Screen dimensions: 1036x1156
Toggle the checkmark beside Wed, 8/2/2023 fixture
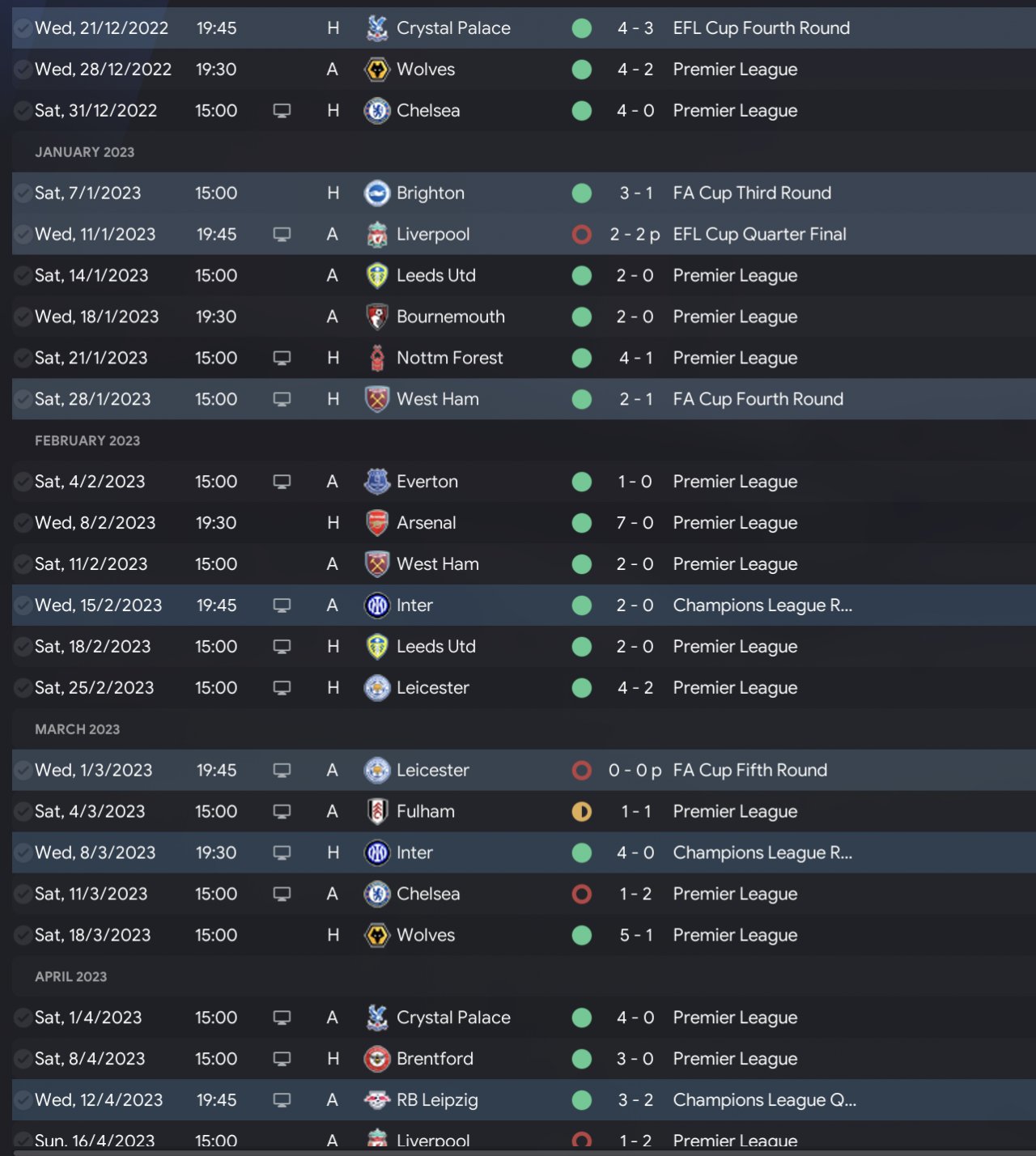coord(23,523)
